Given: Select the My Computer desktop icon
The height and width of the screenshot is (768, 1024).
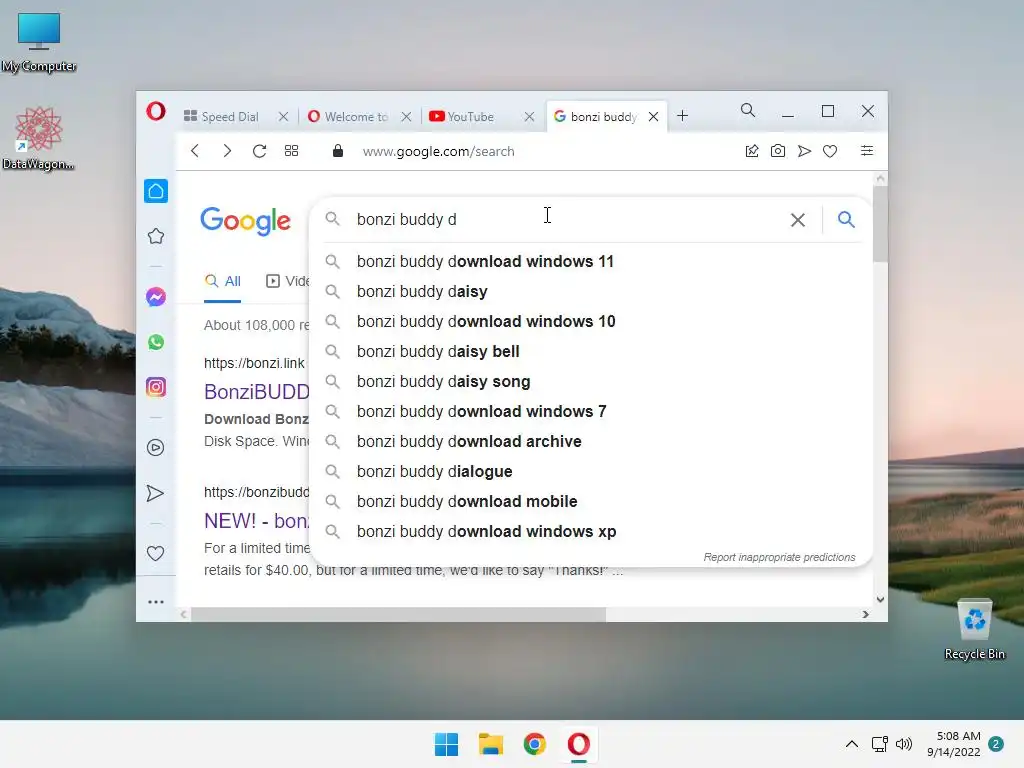Looking at the screenshot, I should click(x=39, y=42).
